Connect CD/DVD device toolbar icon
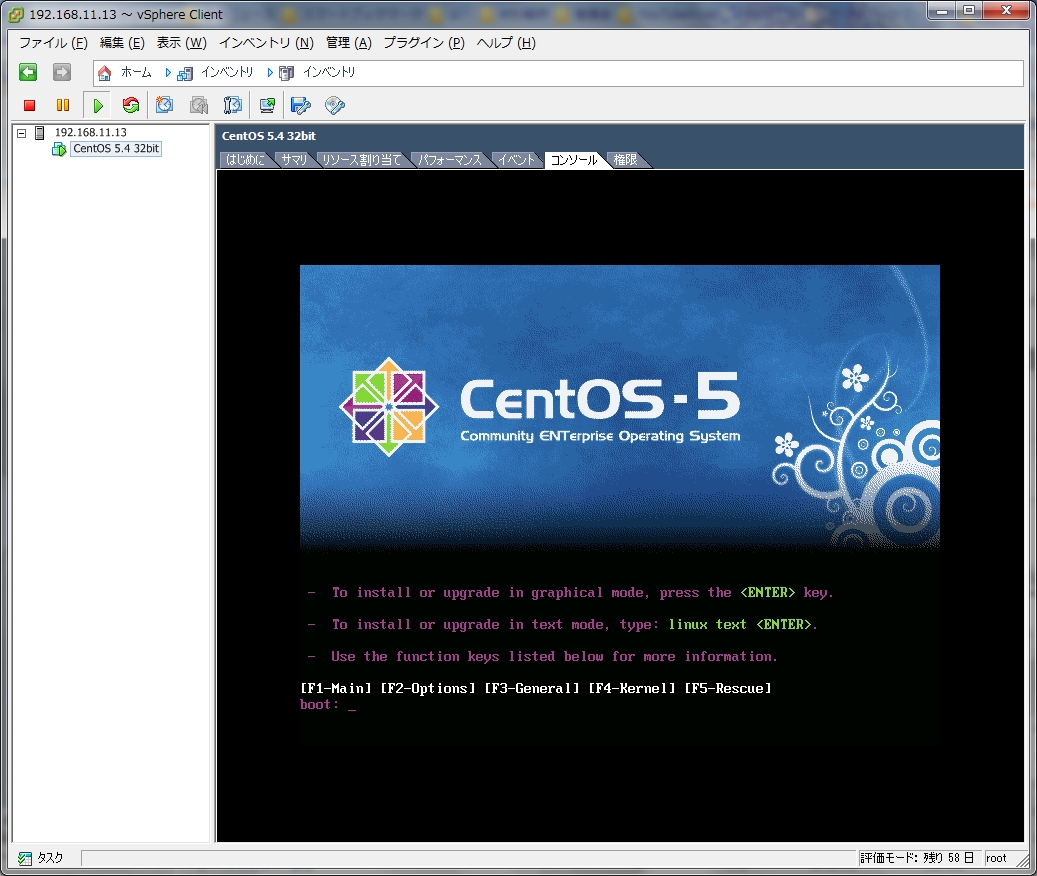The height and width of the screenshot is (876, 1037). (335, 105)
